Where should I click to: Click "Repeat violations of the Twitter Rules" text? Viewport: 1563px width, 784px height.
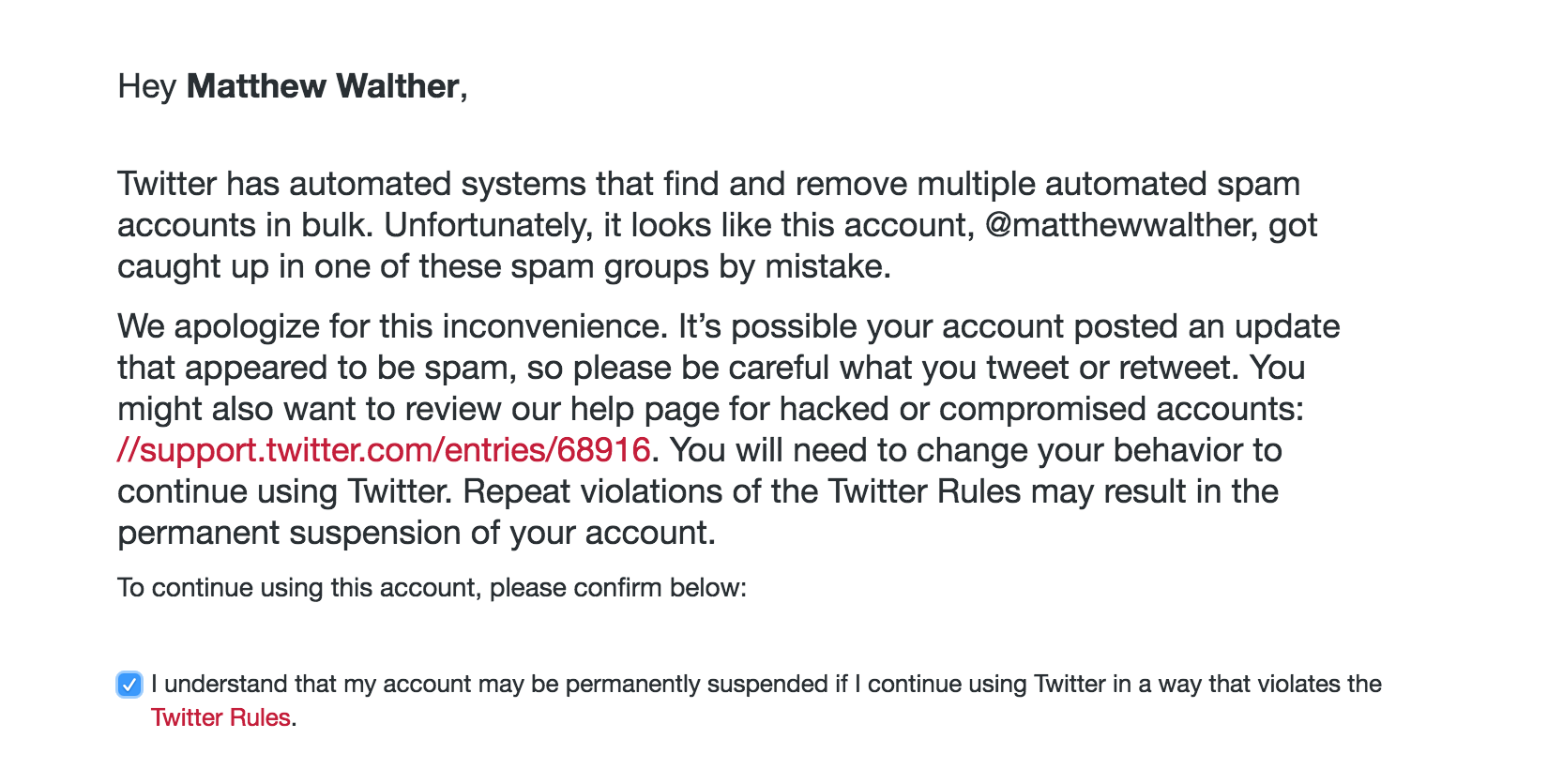[x=741, y=491]
